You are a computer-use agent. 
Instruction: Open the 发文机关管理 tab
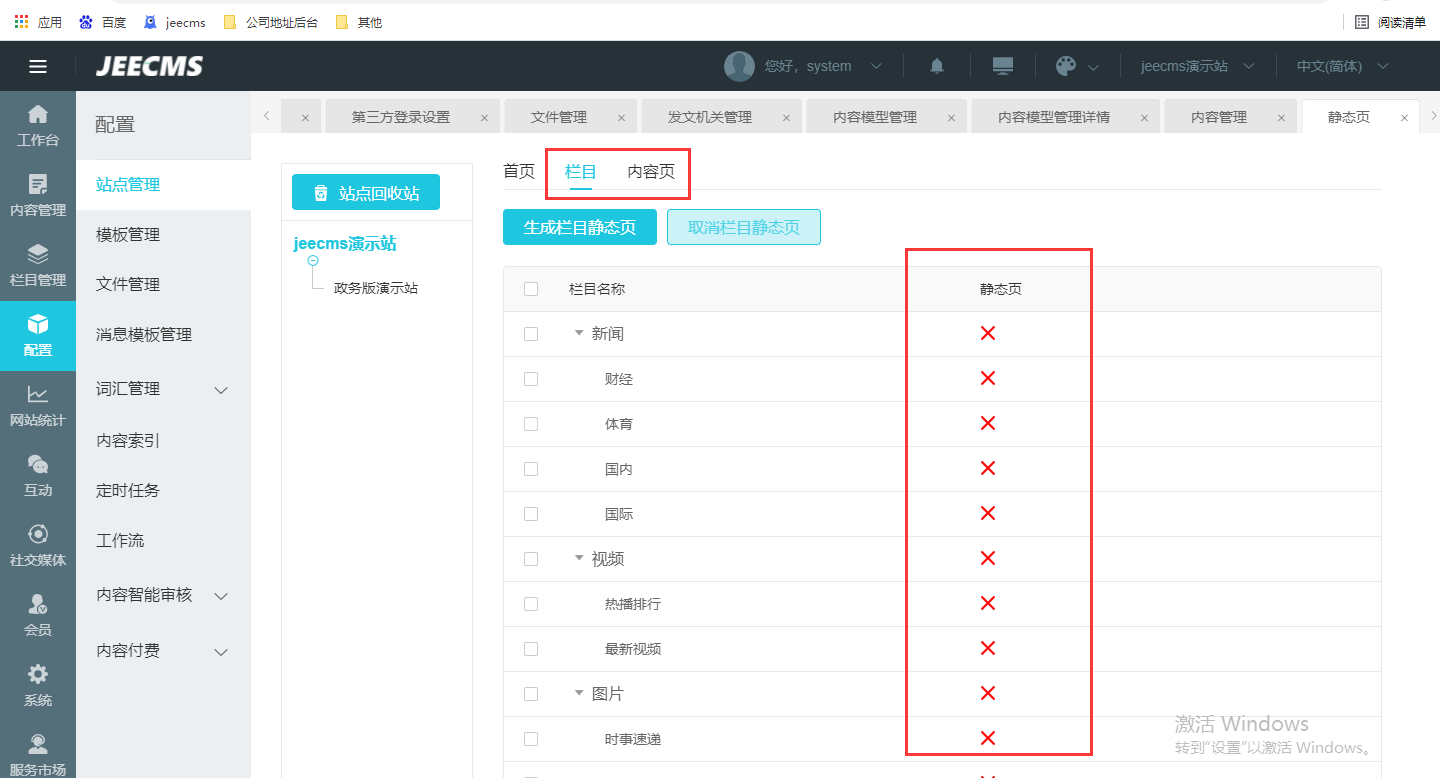(710, 117)
